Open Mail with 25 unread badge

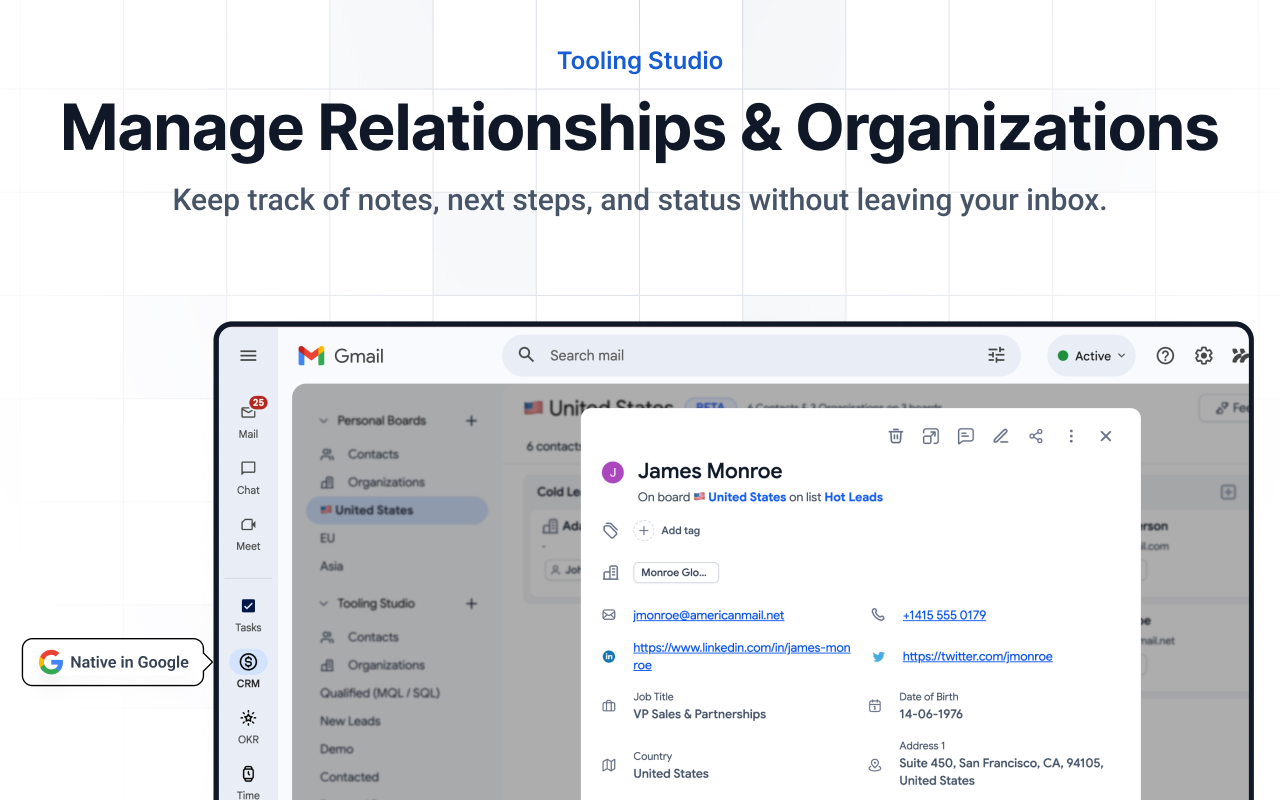[x=249, y=418]
